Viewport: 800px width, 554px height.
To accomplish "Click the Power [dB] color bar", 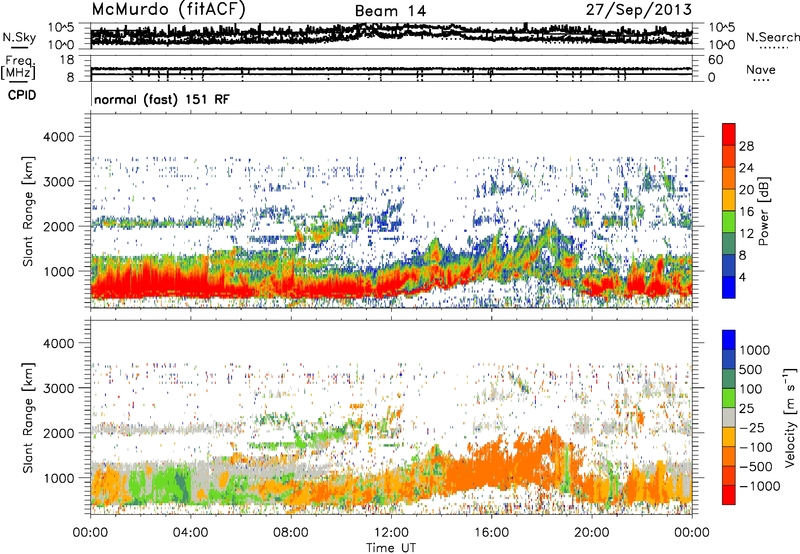I will click(729, 210).
